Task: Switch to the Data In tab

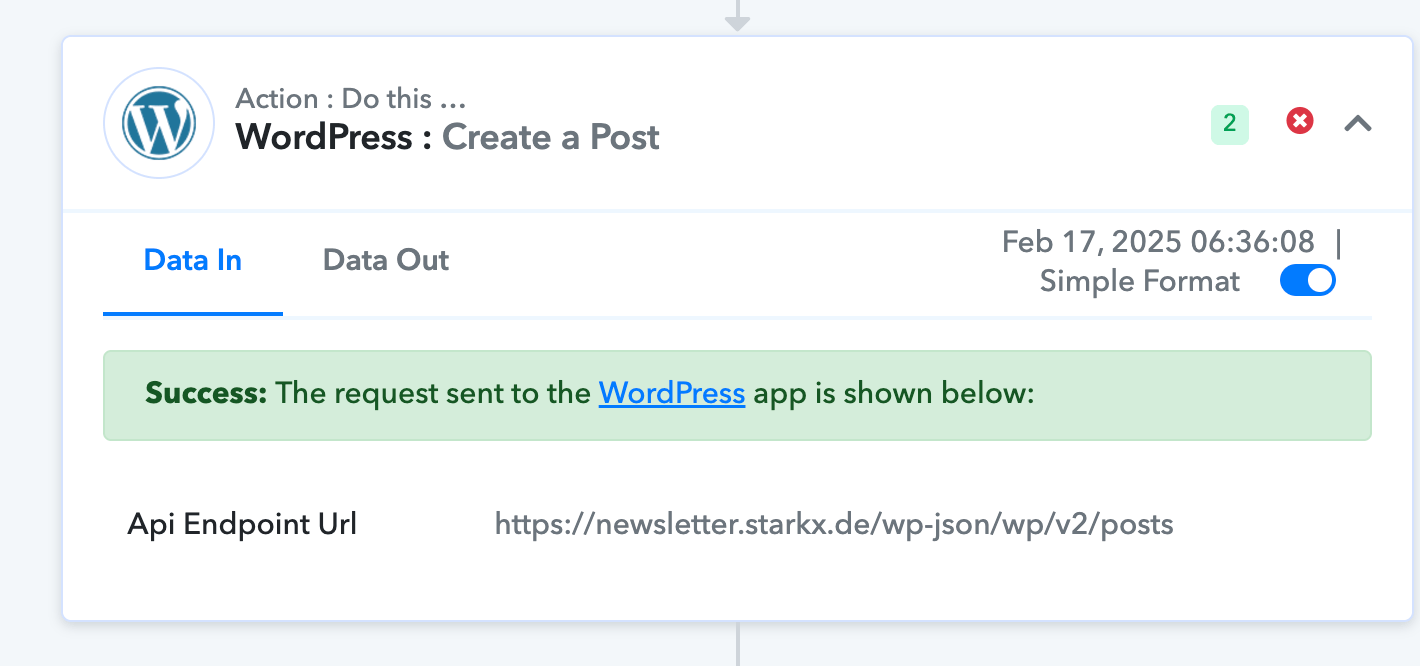Action: 193,260
